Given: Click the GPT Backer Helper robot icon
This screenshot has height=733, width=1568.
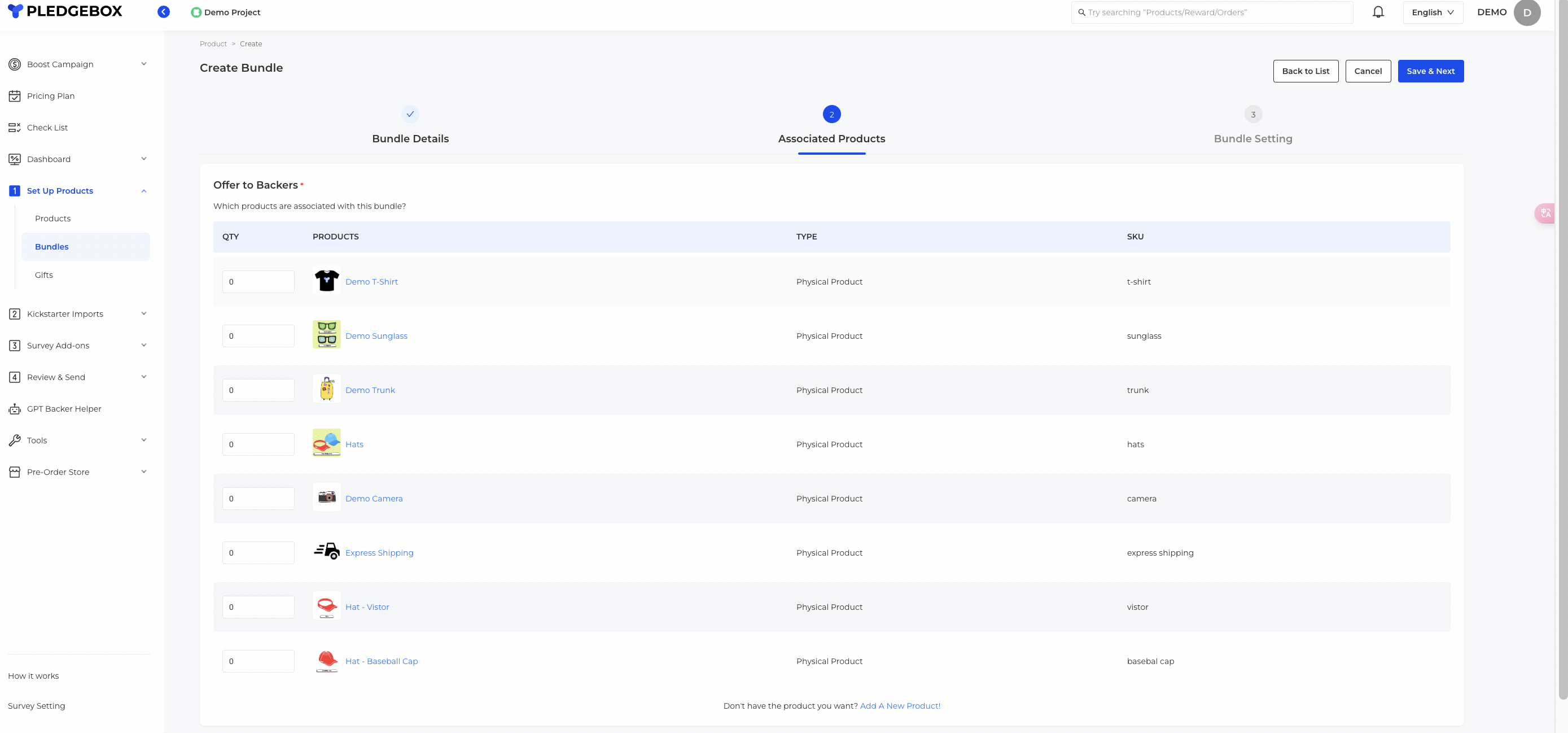Looking at the screenshot, I should [15, 408].
